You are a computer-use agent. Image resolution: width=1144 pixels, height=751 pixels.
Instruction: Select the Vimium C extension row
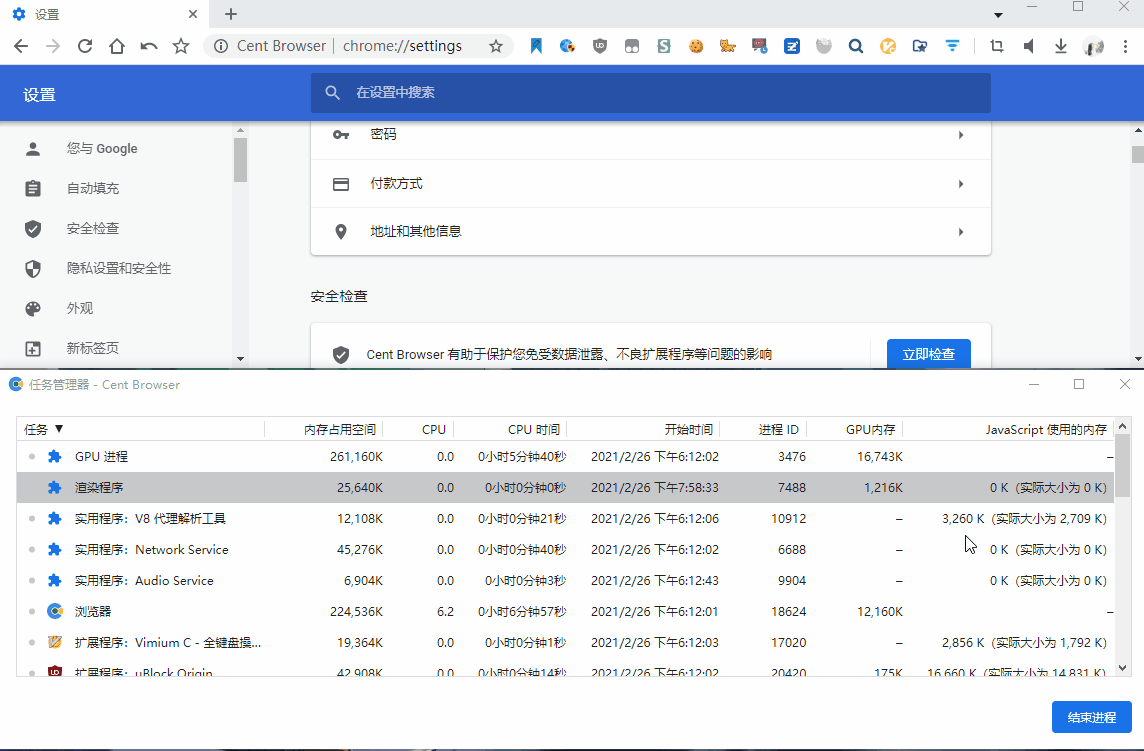coord(565,643)
